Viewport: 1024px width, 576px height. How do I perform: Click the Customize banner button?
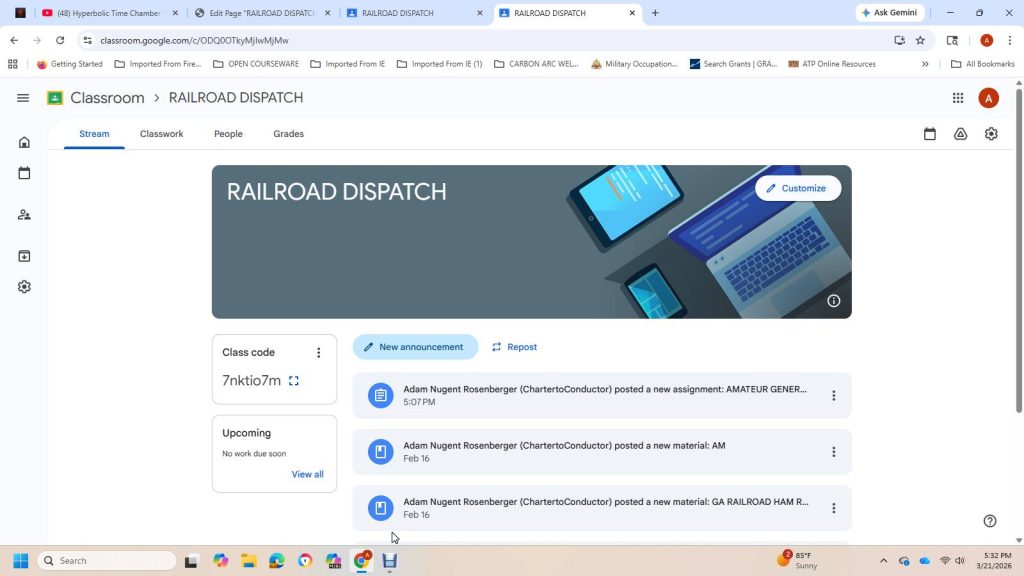(797, 188)
